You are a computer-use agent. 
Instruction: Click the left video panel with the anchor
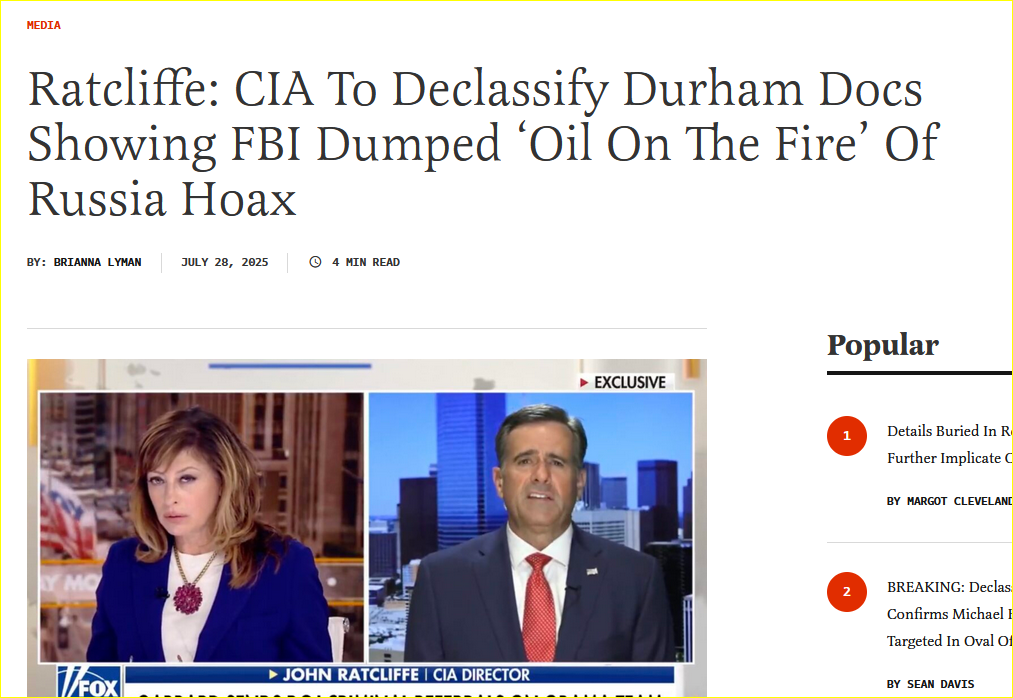click(202, 527)
